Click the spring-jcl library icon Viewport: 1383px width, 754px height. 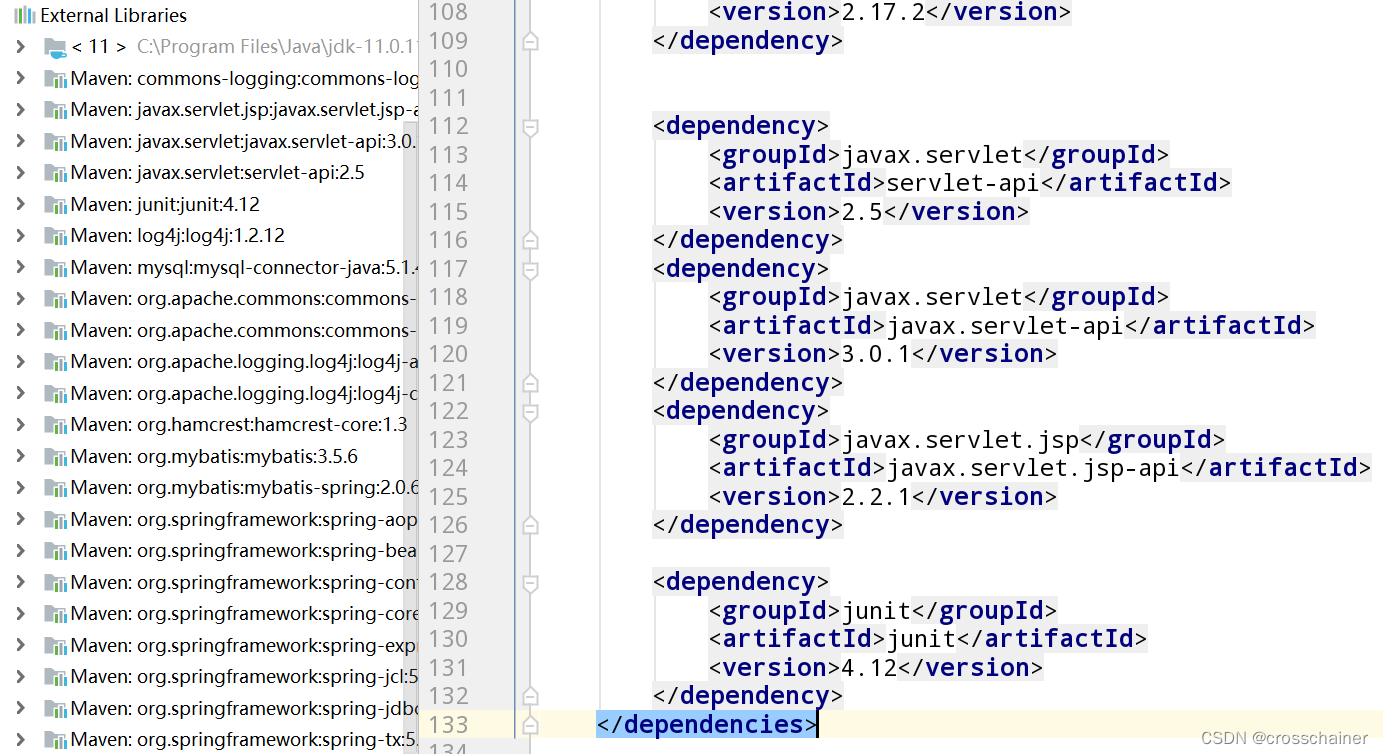(55, 677)
